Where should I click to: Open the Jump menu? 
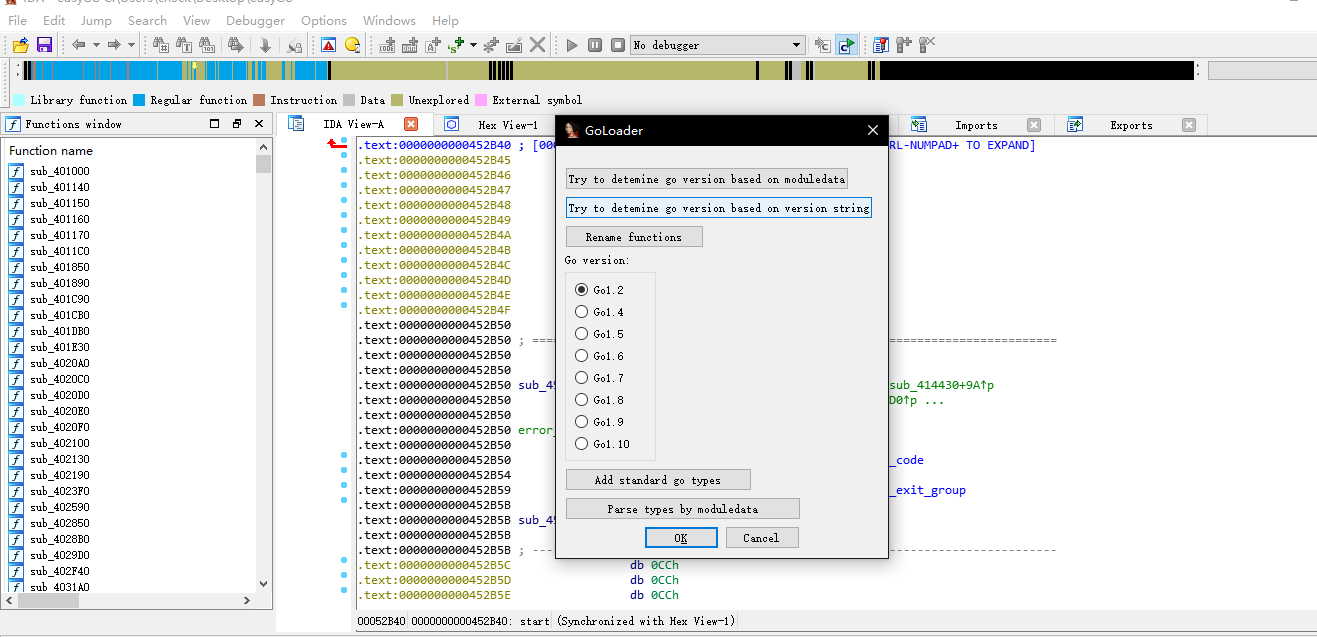pyautogui.click(x=96, y=20)
